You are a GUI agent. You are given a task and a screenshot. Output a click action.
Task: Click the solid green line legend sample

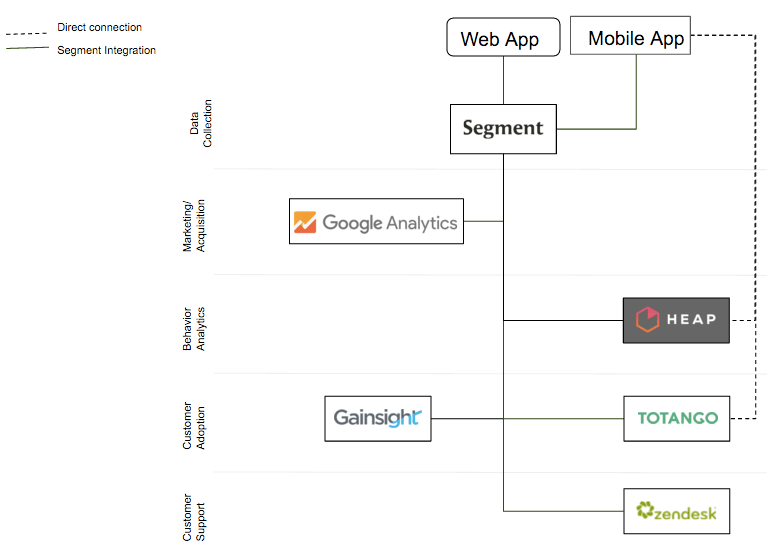[27, 50]
